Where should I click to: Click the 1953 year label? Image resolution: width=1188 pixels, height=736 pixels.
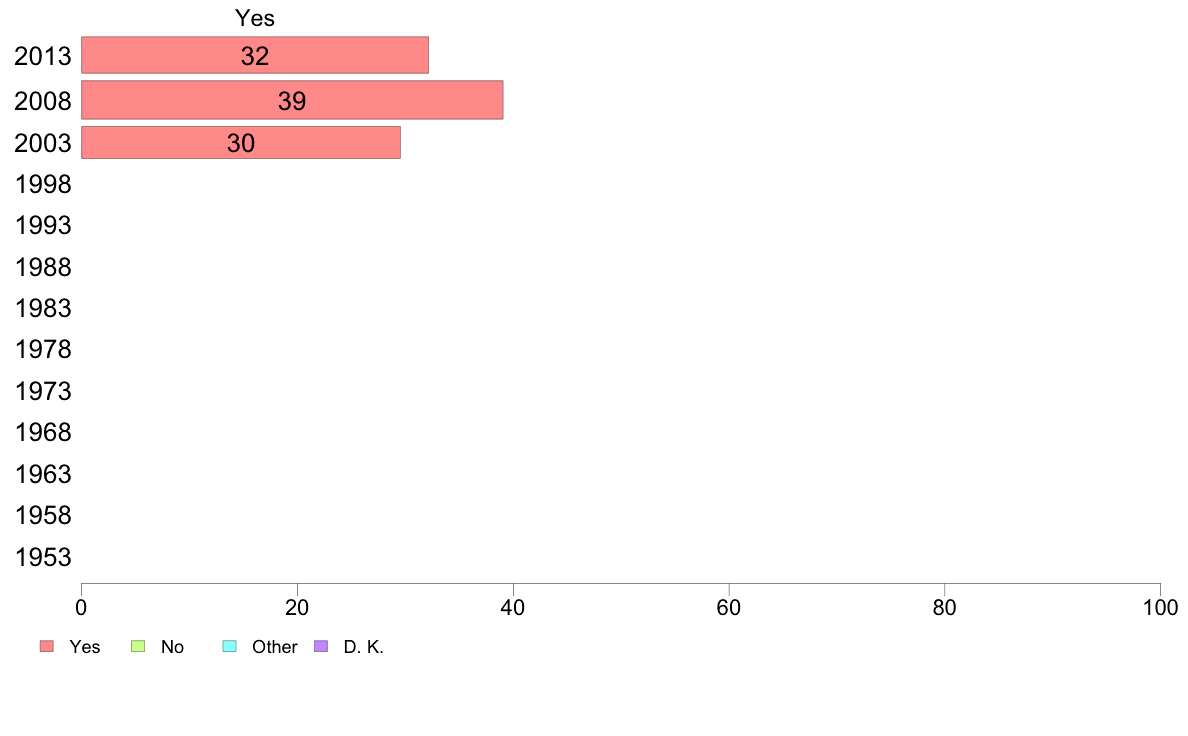coord(43,557)
